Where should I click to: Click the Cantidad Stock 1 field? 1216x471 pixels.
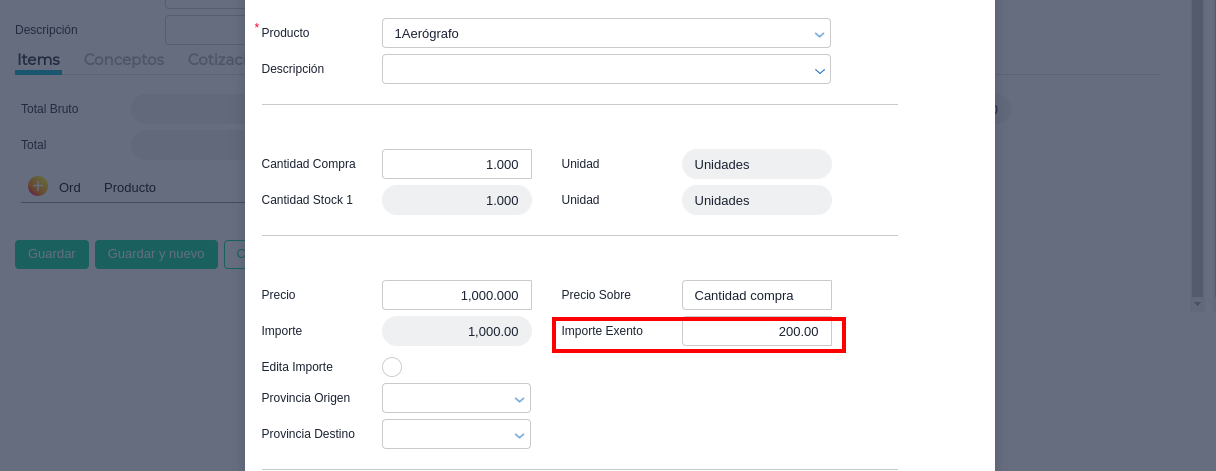[x=456, y=200]
